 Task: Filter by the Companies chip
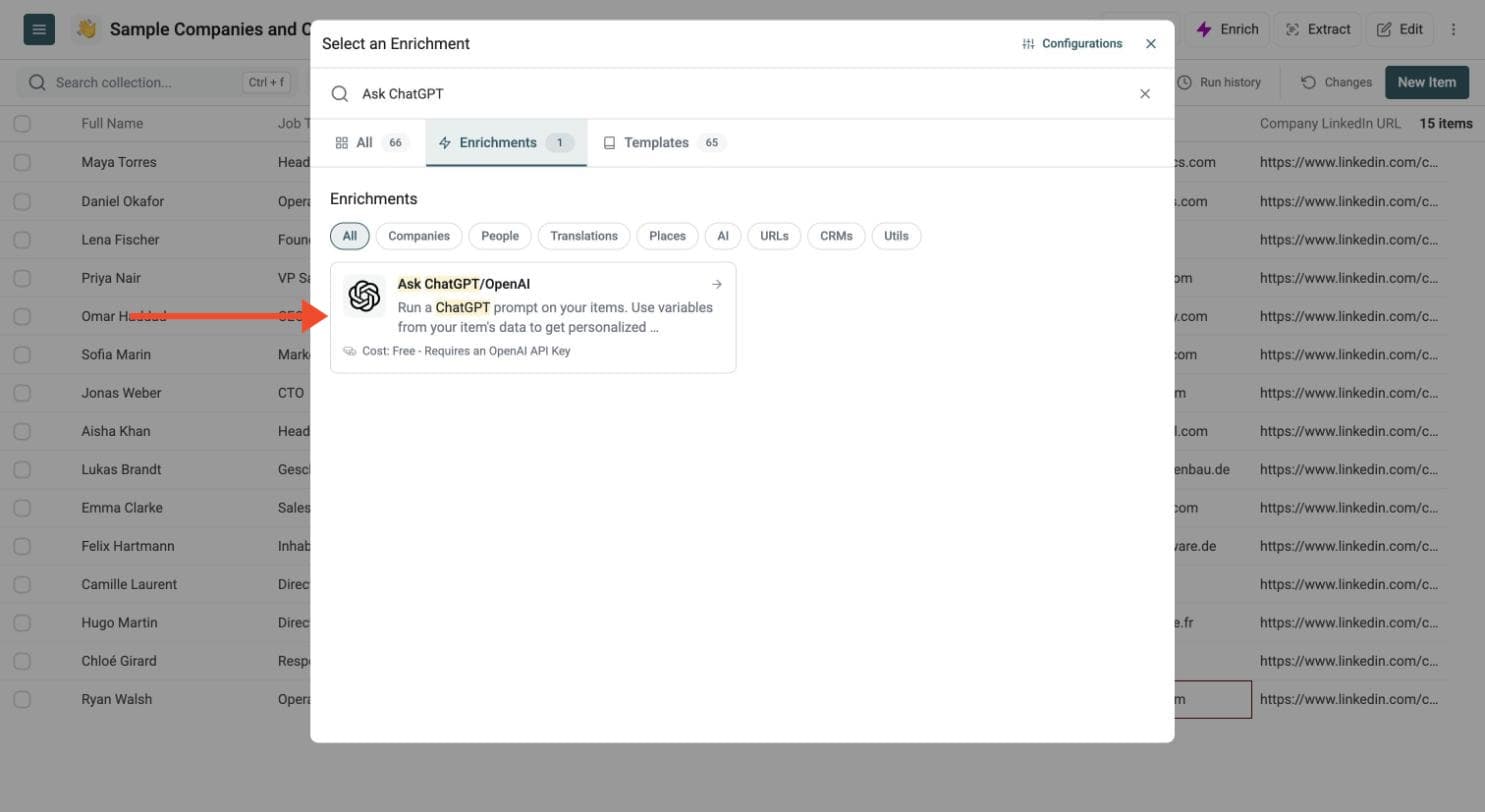tap(419, 236)
